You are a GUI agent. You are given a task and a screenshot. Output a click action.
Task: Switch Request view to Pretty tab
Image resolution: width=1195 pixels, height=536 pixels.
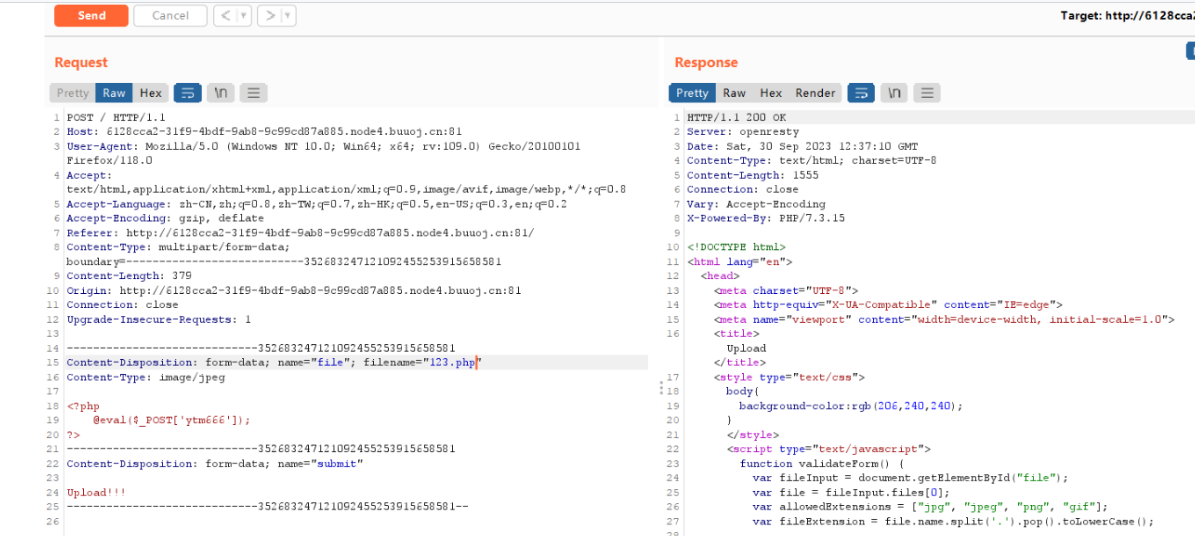pos(73,93)
